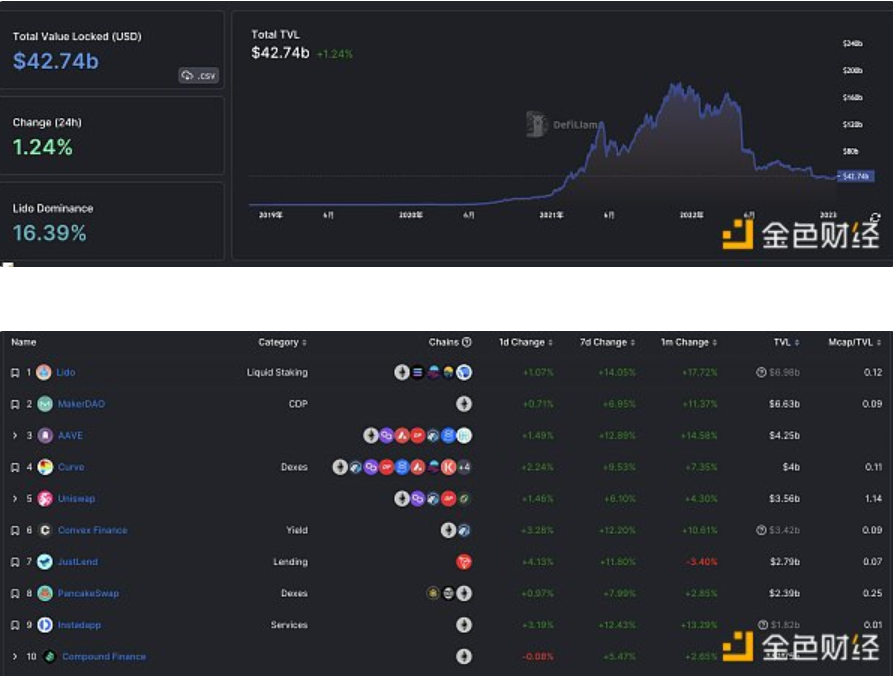Click the PancakeSwap logo icon
Screen dimensions: 893x676
pyautogui.click(x=45, y=593)
